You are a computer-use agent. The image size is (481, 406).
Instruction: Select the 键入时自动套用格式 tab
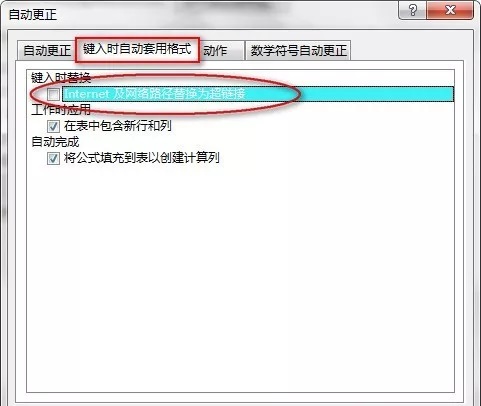click(137, 49)
